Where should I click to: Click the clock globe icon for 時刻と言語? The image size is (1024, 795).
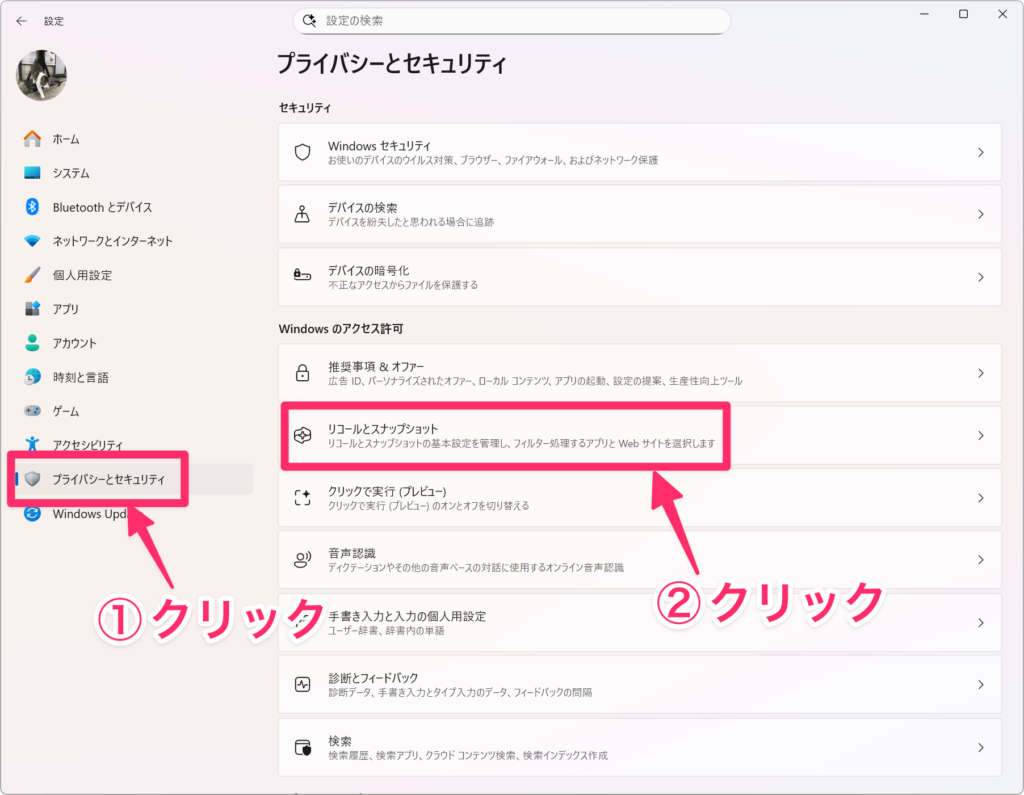[x=32, y=377]
